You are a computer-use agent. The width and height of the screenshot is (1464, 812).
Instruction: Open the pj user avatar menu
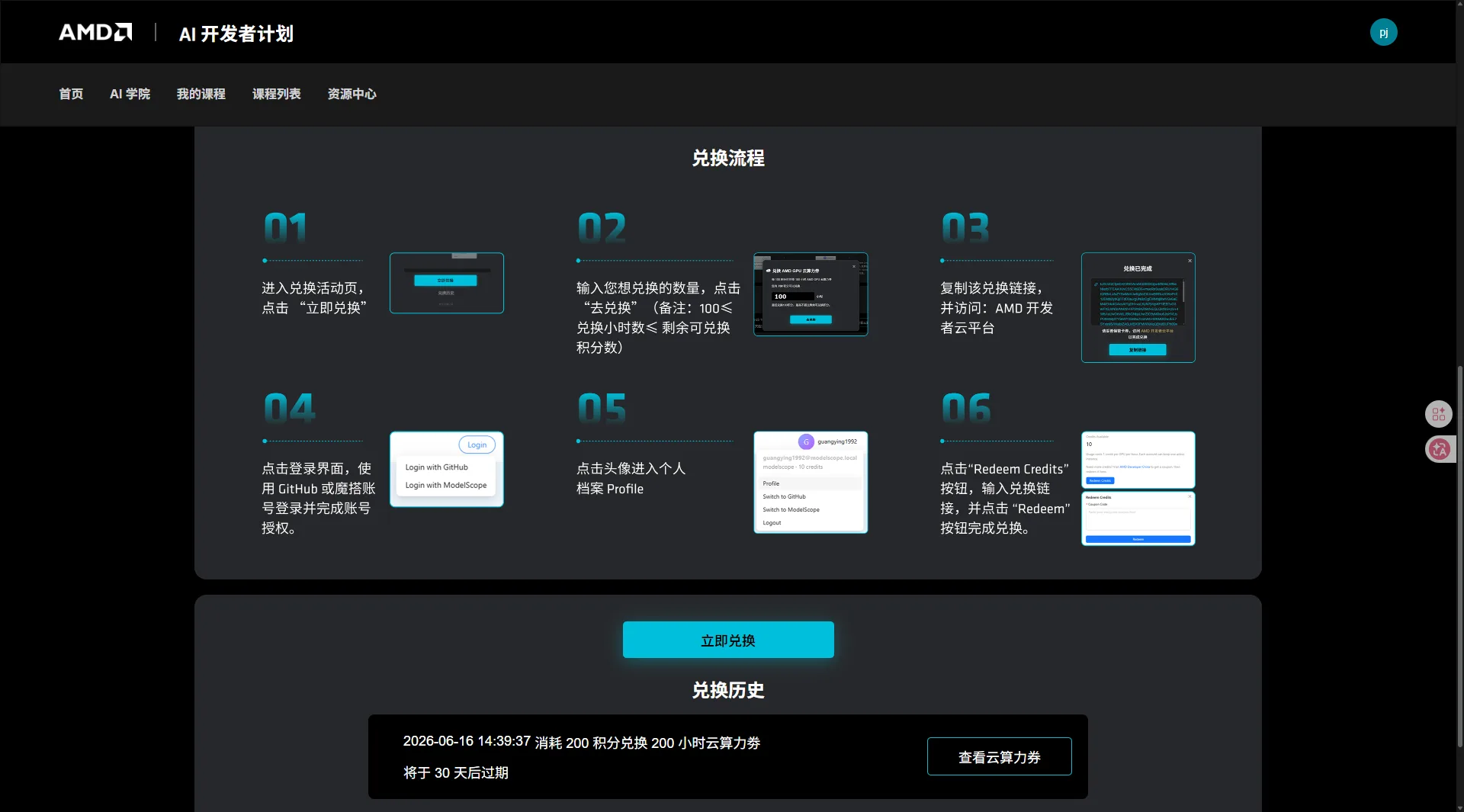1383,32
